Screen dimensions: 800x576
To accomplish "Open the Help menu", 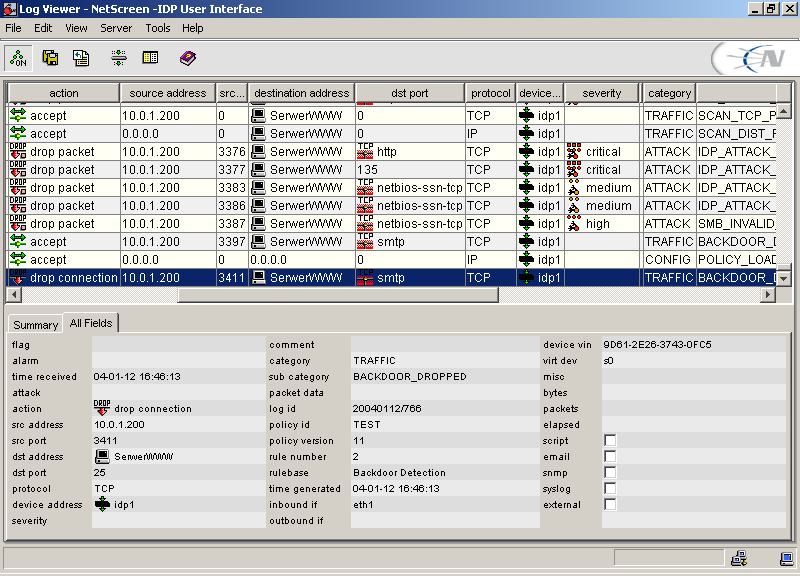I will click(x=193, y=28).
